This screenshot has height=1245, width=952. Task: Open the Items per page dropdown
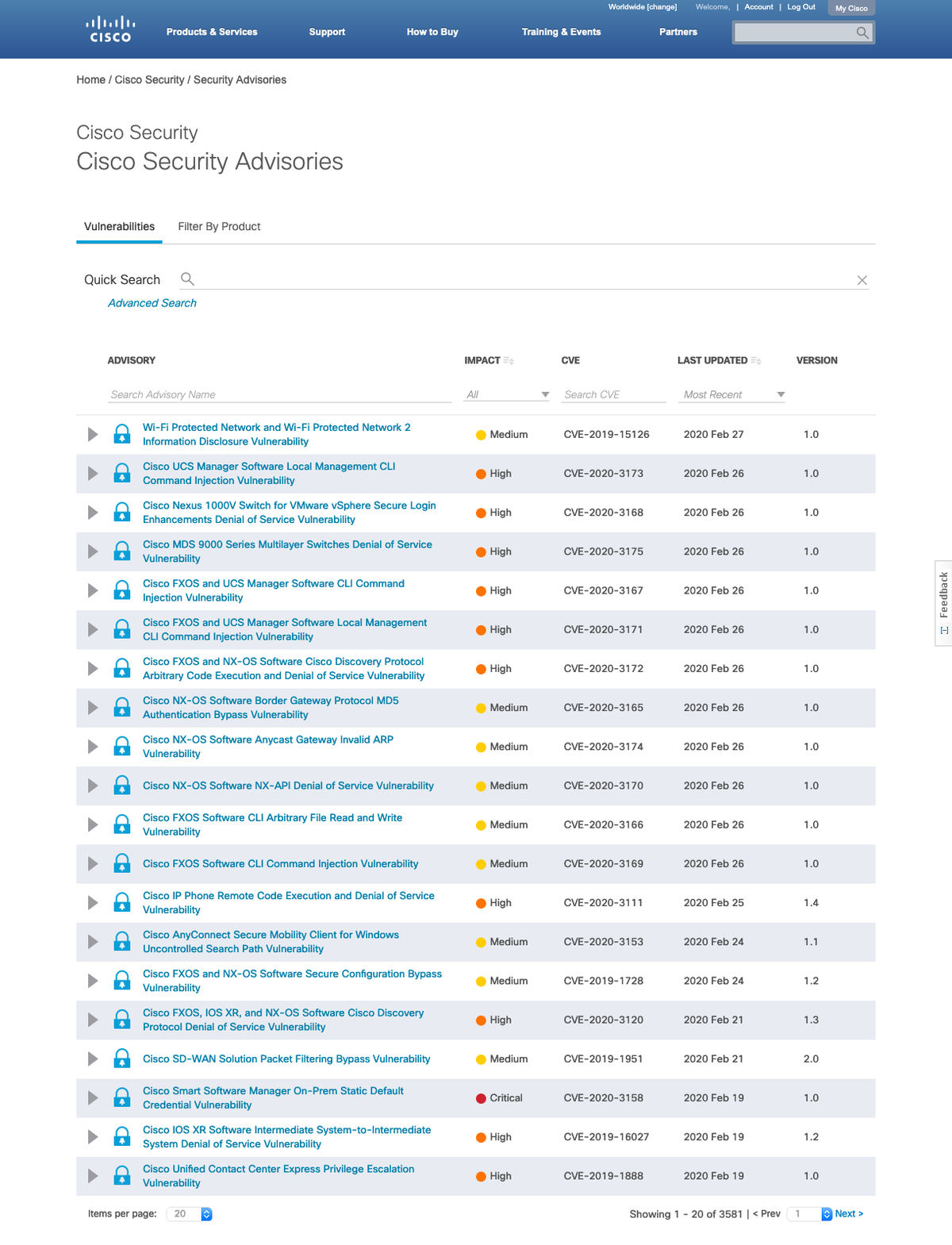pos(189,1214)
